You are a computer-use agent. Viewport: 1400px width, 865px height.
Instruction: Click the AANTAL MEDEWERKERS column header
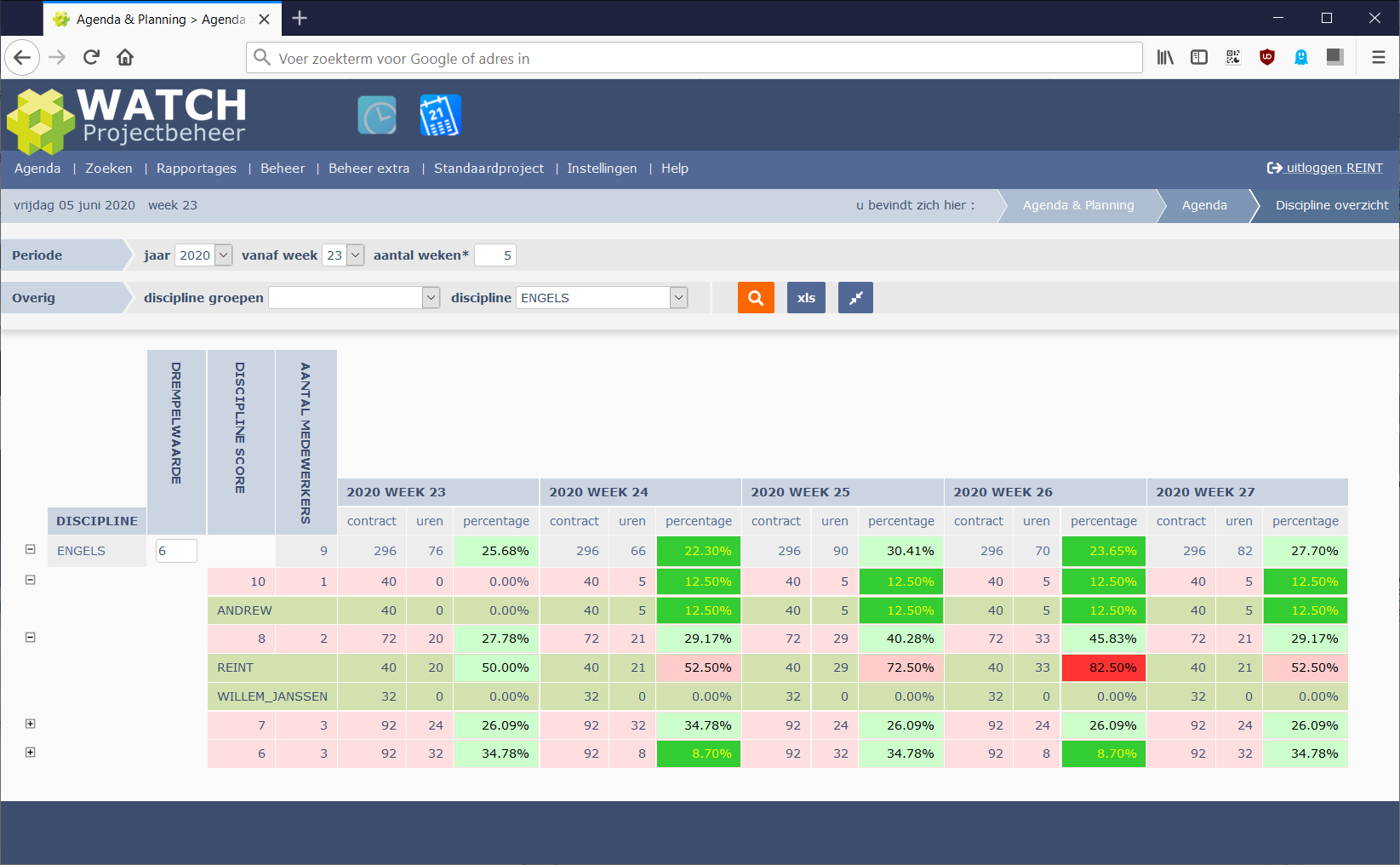pos(306,443)
